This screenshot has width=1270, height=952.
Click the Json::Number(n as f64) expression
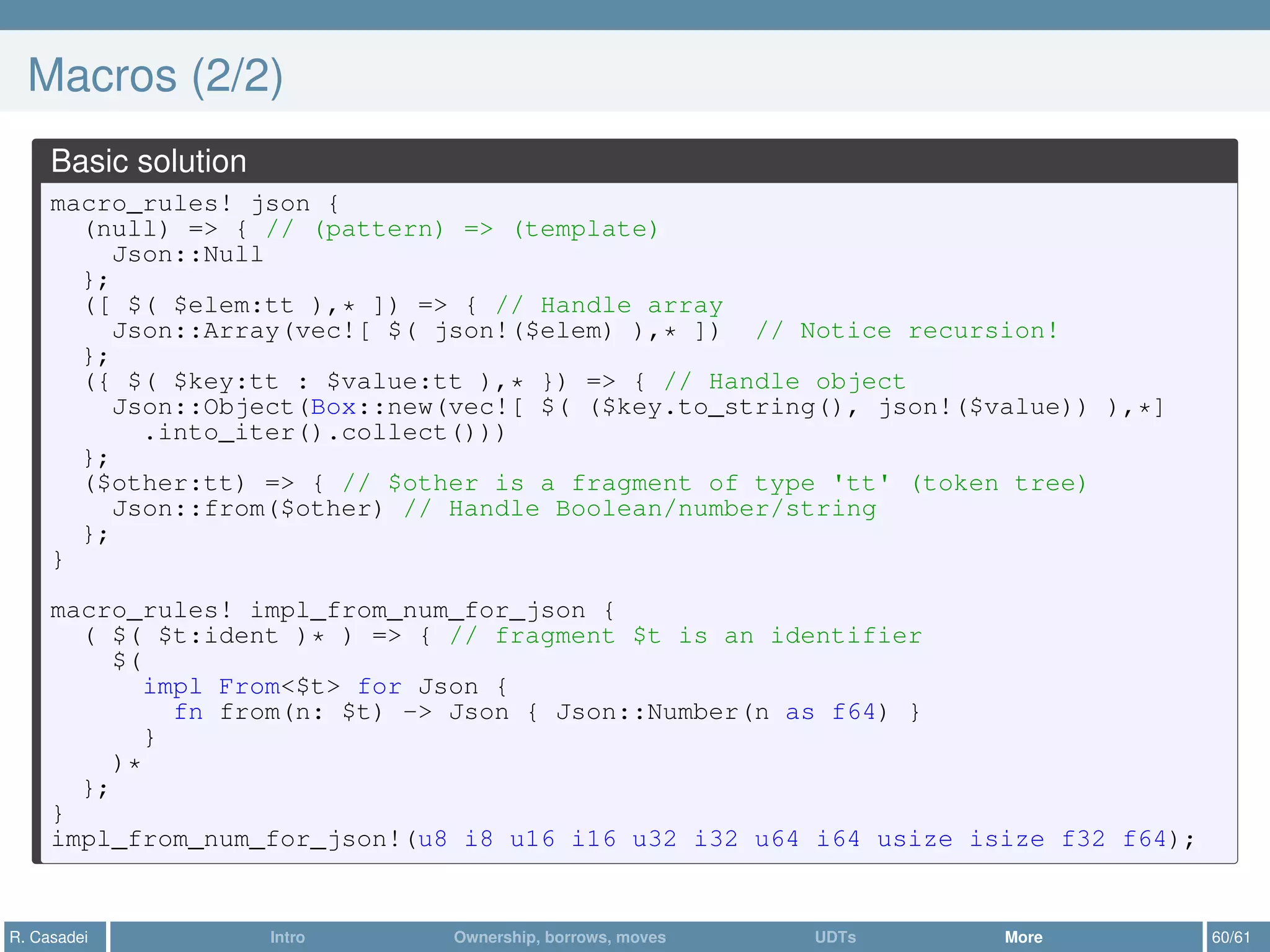(x=722, y=712)
